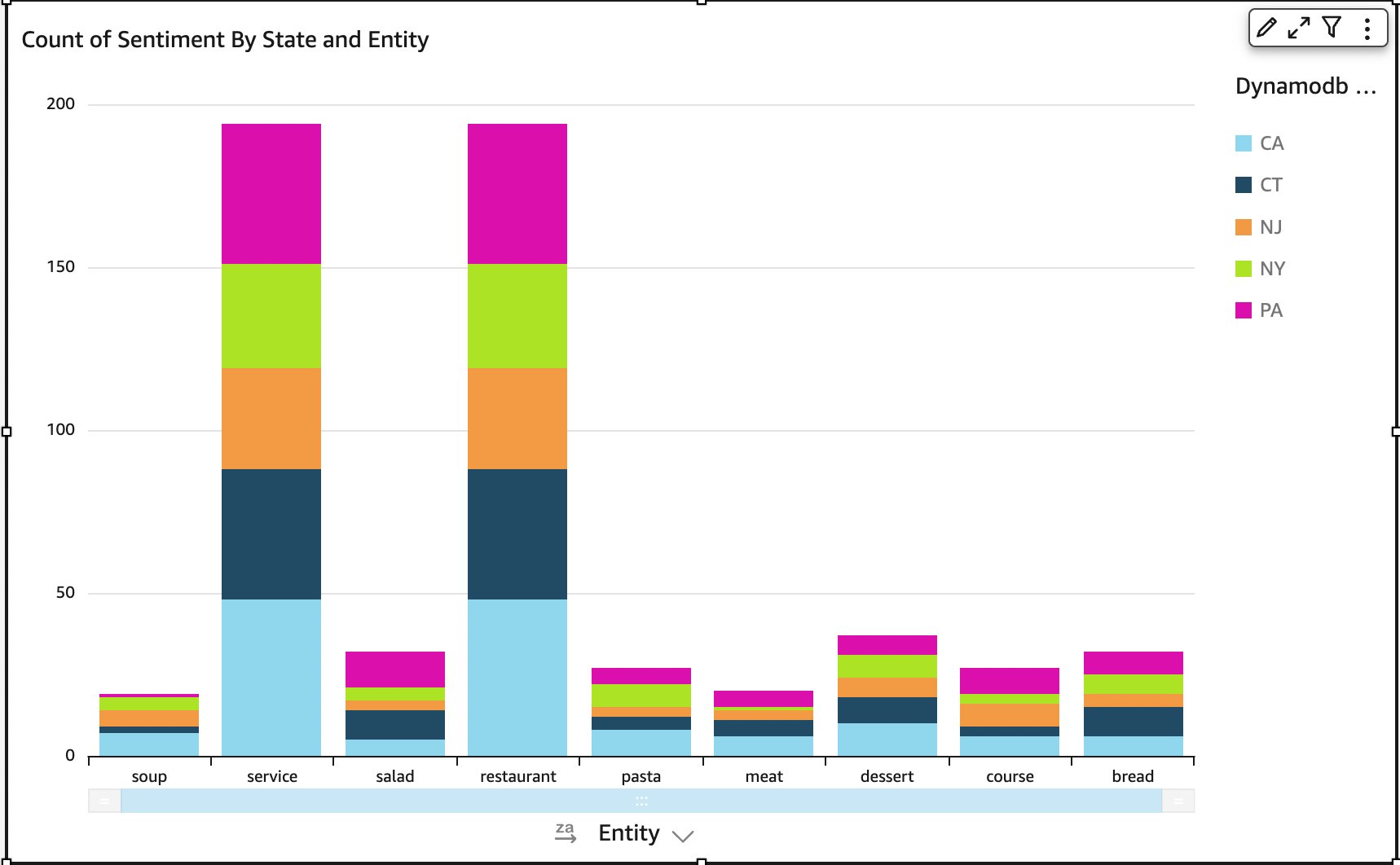Open the filter funnel icon
The width and height of the screenshot is (1400, 865).
point(1332,28)
